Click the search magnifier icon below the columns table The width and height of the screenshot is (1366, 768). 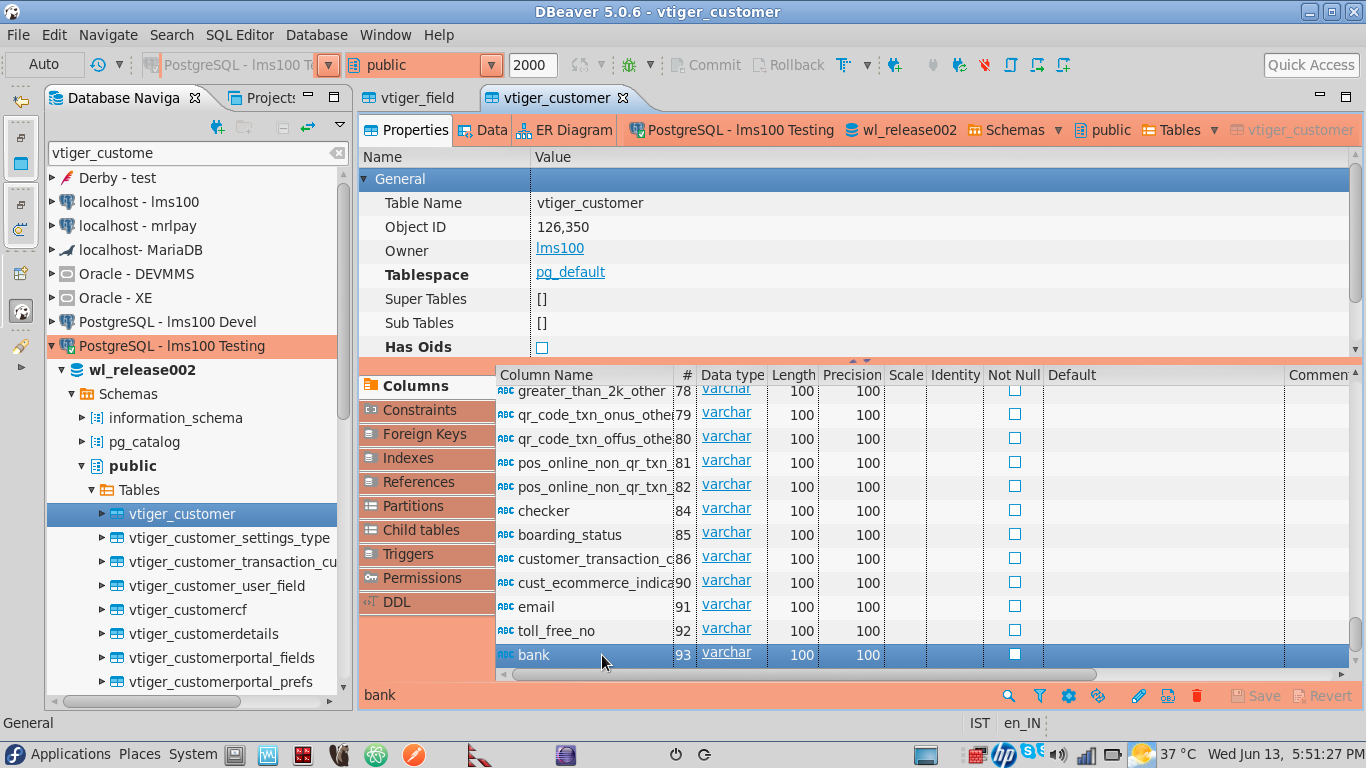coord(1009,696)
